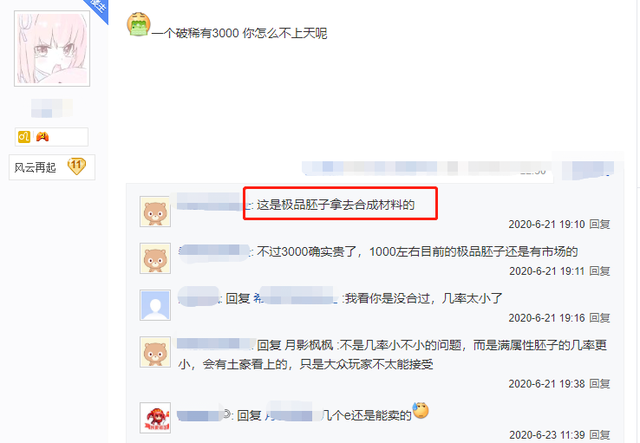Open first bear avatar at 19:10 comment
The image size is (640, 443).
point(155,211)
